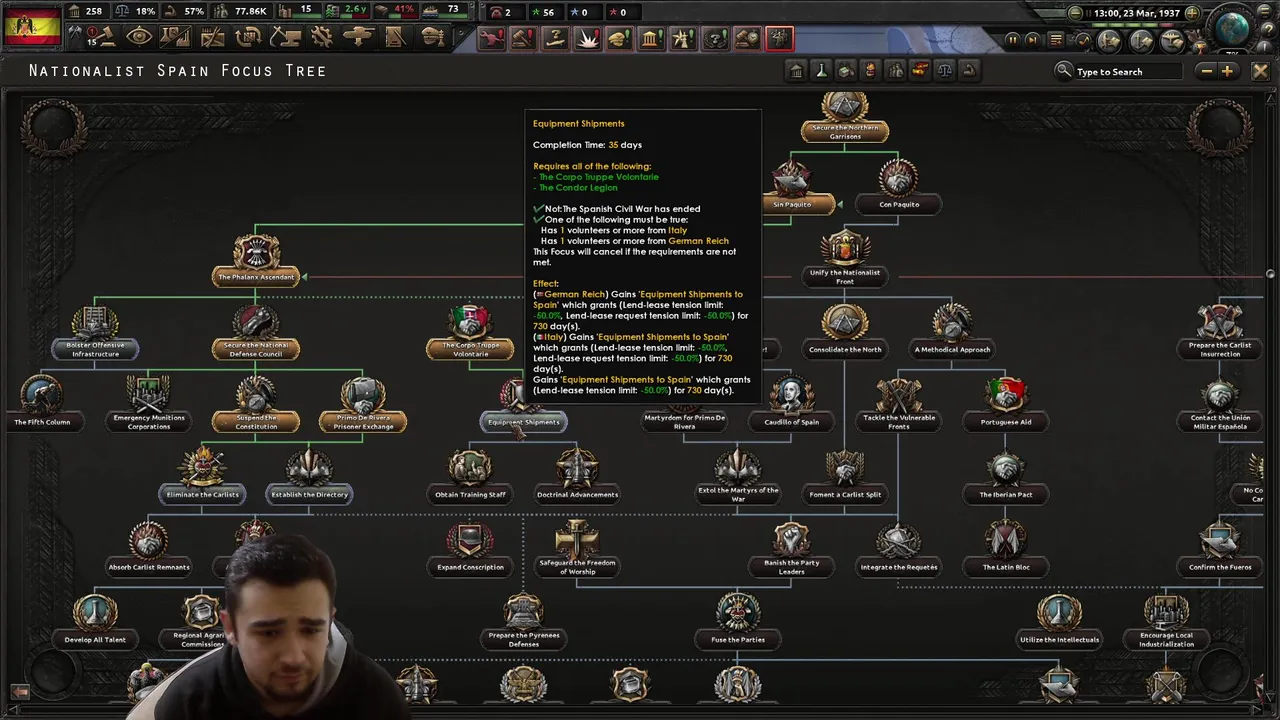1280x720 pixels.
Task: Click the factories counter showing 15
Action: tap(297, 10)
